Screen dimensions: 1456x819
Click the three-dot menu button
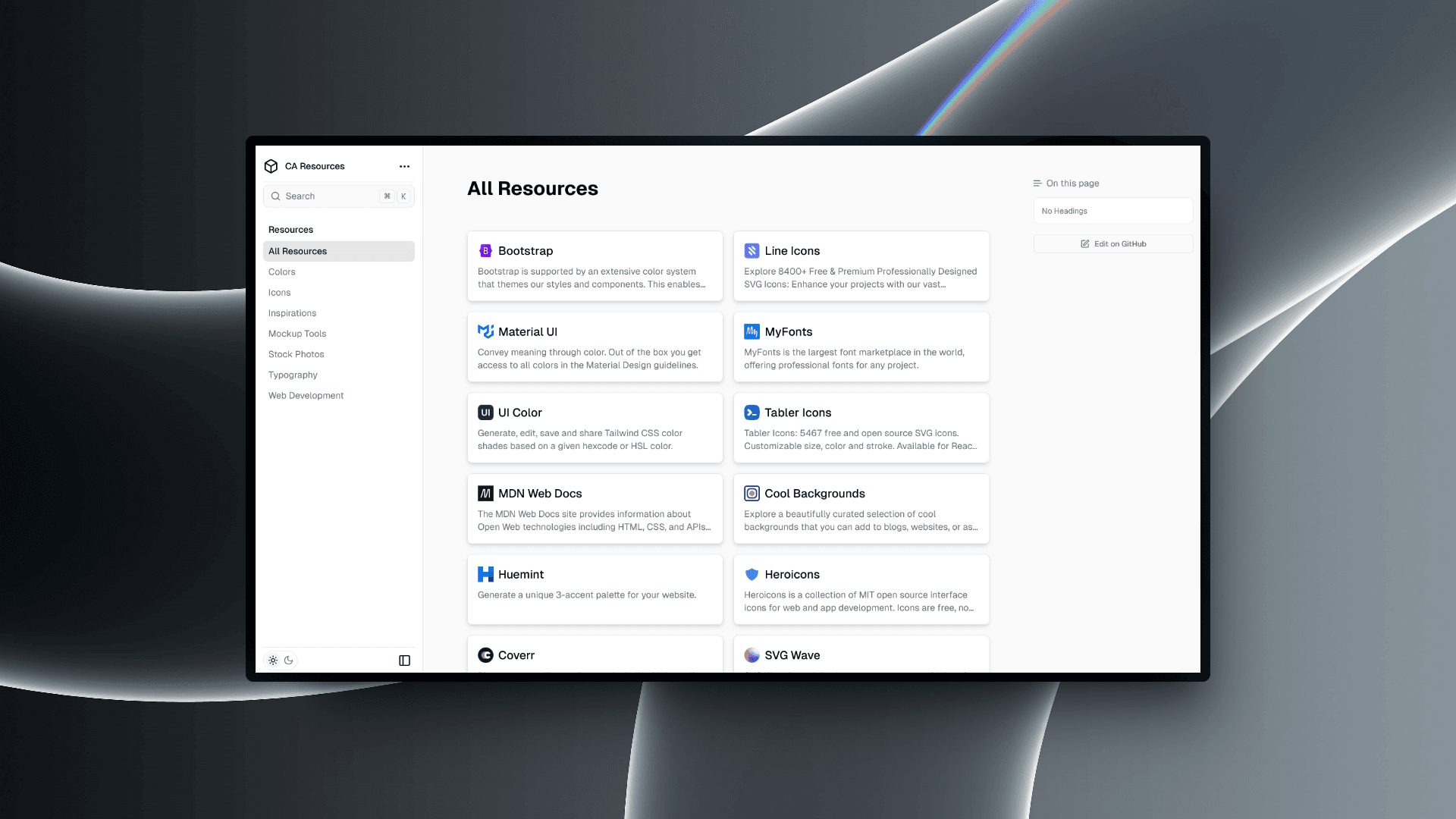click(405, 166)
